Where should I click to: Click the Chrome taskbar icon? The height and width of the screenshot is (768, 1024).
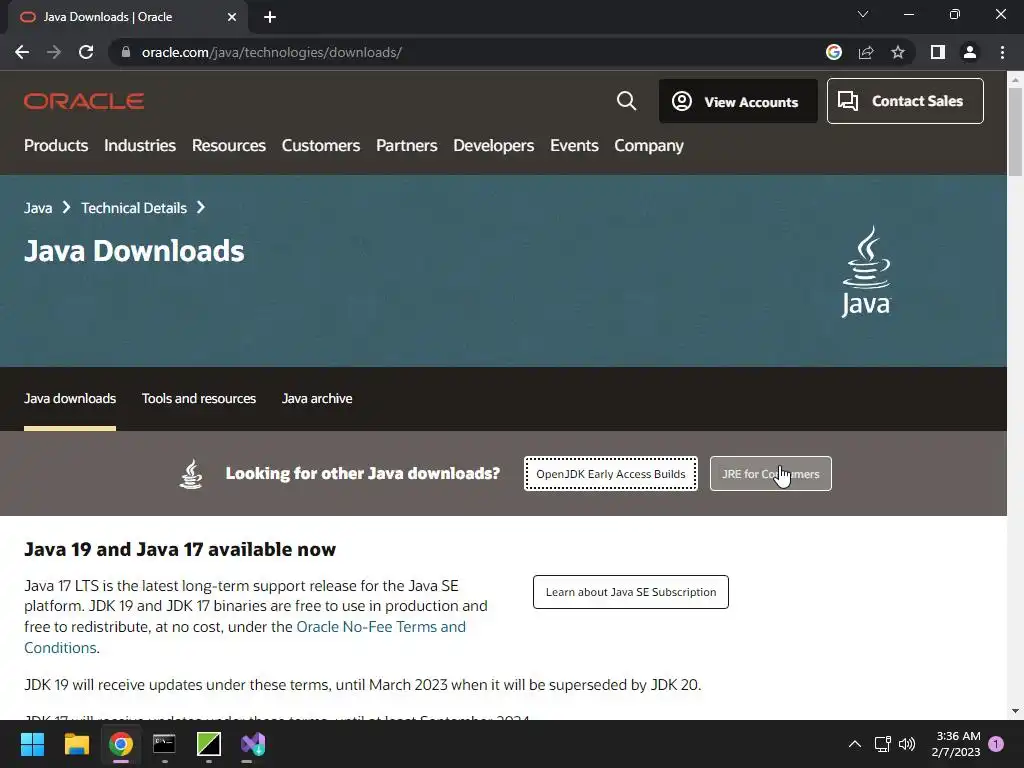coord(121,744)
